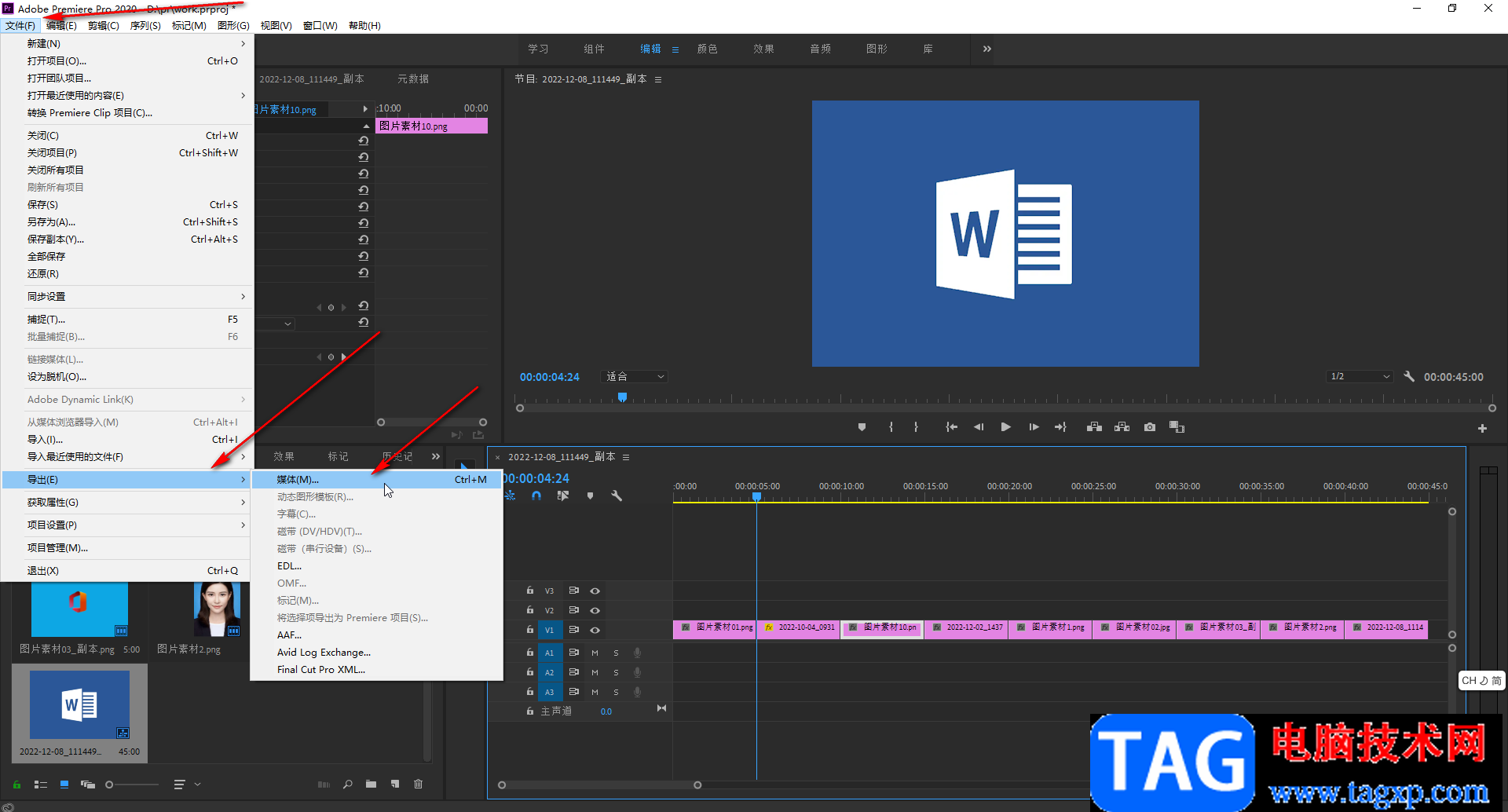
Task: Export frame with camera icon
Action: point(1150,427)
